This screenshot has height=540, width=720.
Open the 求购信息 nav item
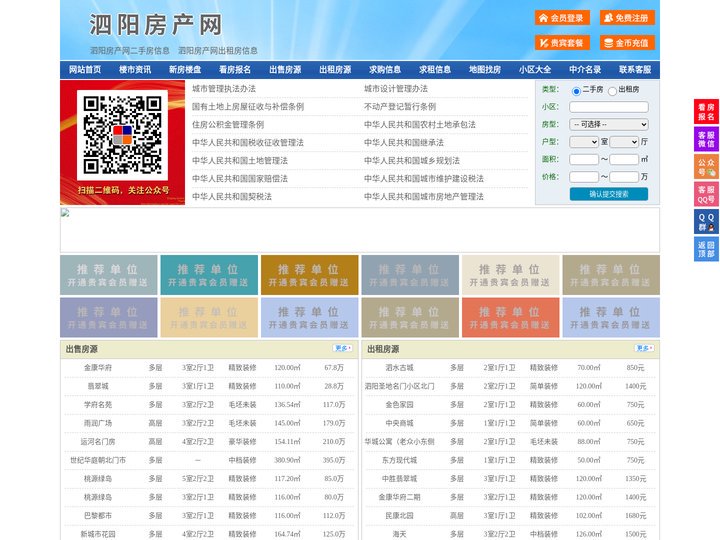pyautogui.click(x=385, y=70)
